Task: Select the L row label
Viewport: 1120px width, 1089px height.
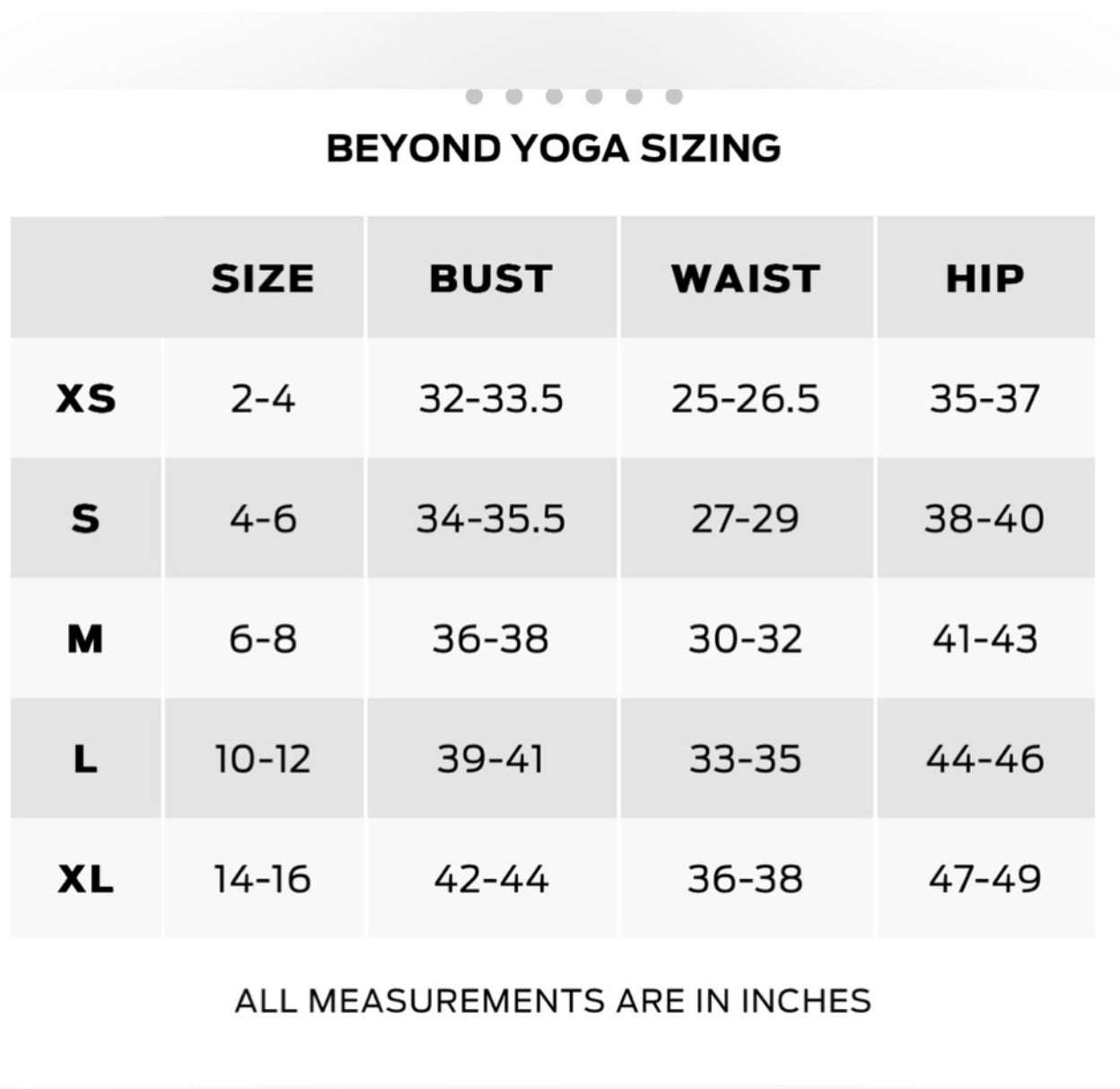Action: [86, 759]
